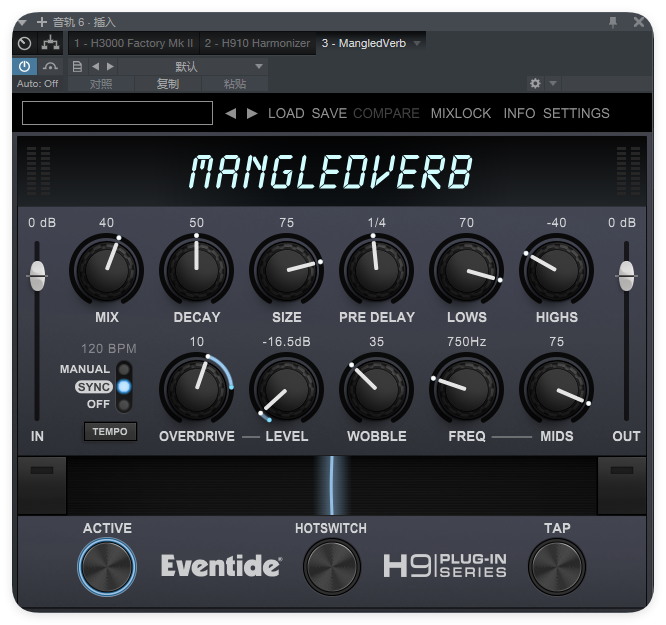Click the 1/4 pre delay value
Image resolution: width=666 pixels, height=625 pixels.
(376, 223)
